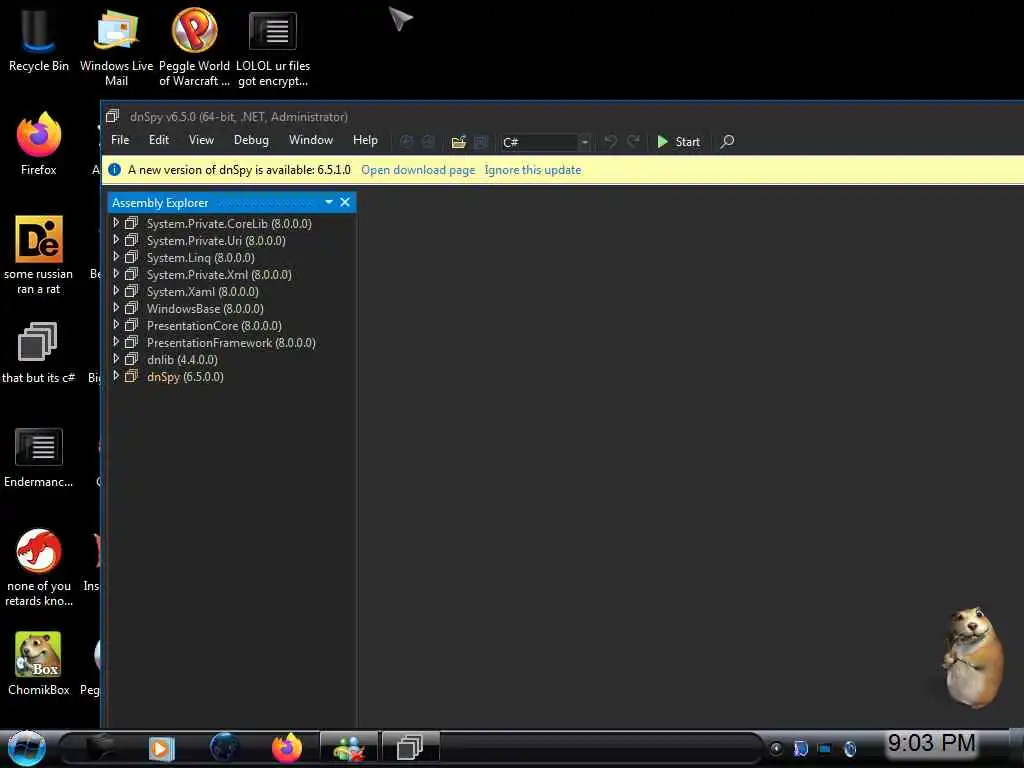Click the media player taskbar icon

click(x=161, y=748)
